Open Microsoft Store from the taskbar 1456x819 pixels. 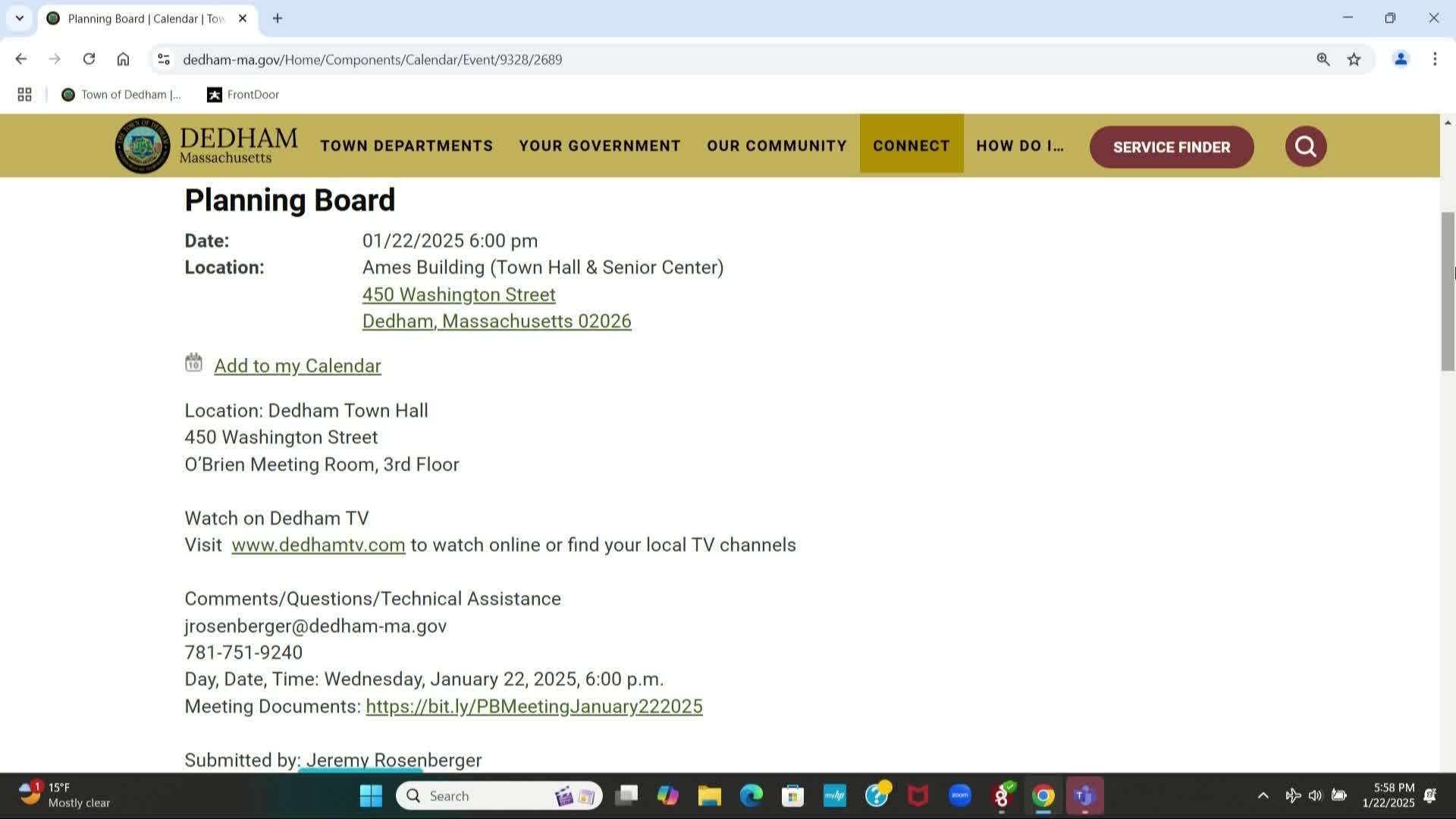[793, 795]
